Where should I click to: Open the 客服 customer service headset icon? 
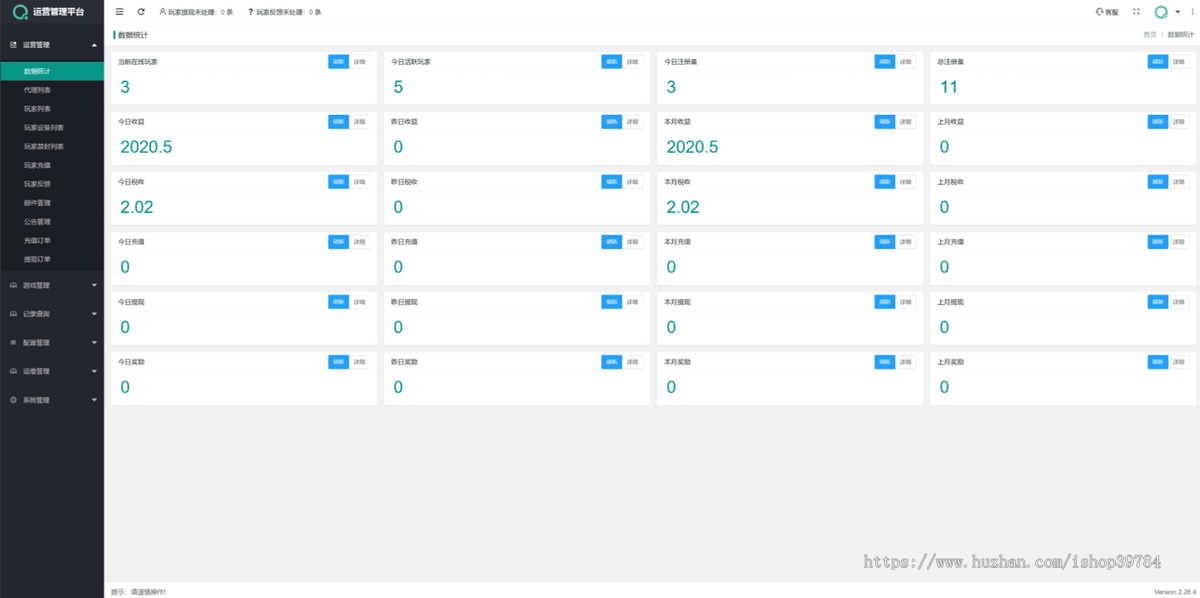coord(1107,12)
